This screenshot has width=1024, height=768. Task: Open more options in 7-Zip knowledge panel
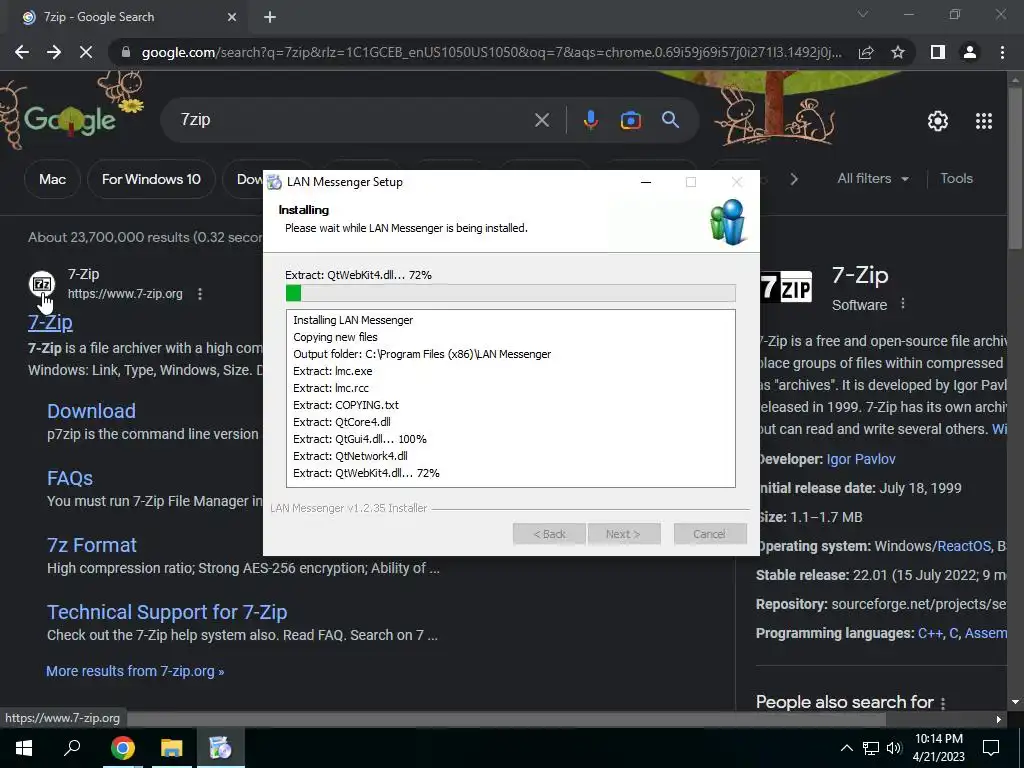pos(903,304)
